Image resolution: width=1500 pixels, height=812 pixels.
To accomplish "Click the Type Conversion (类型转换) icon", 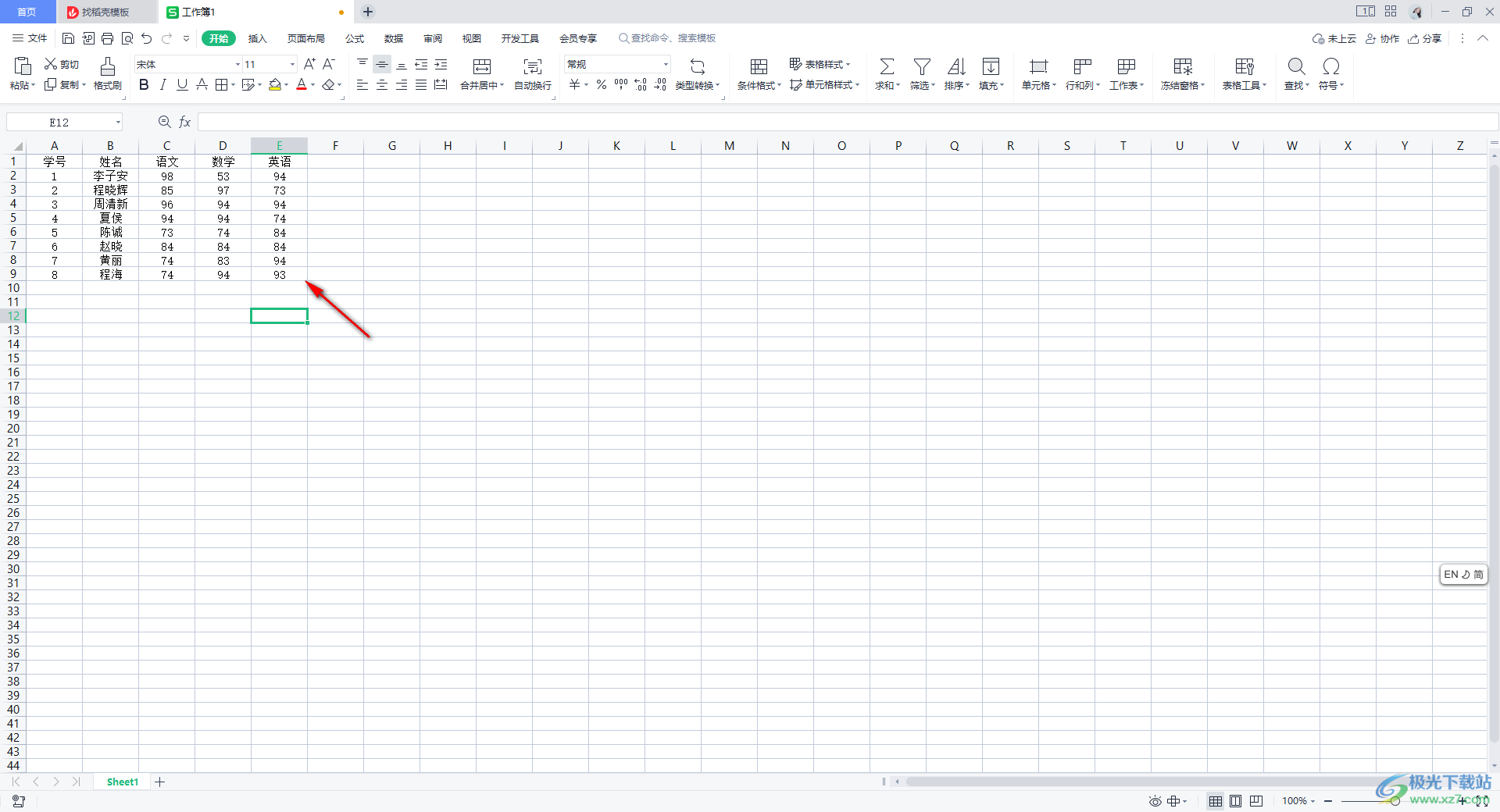I will point(698,66).
